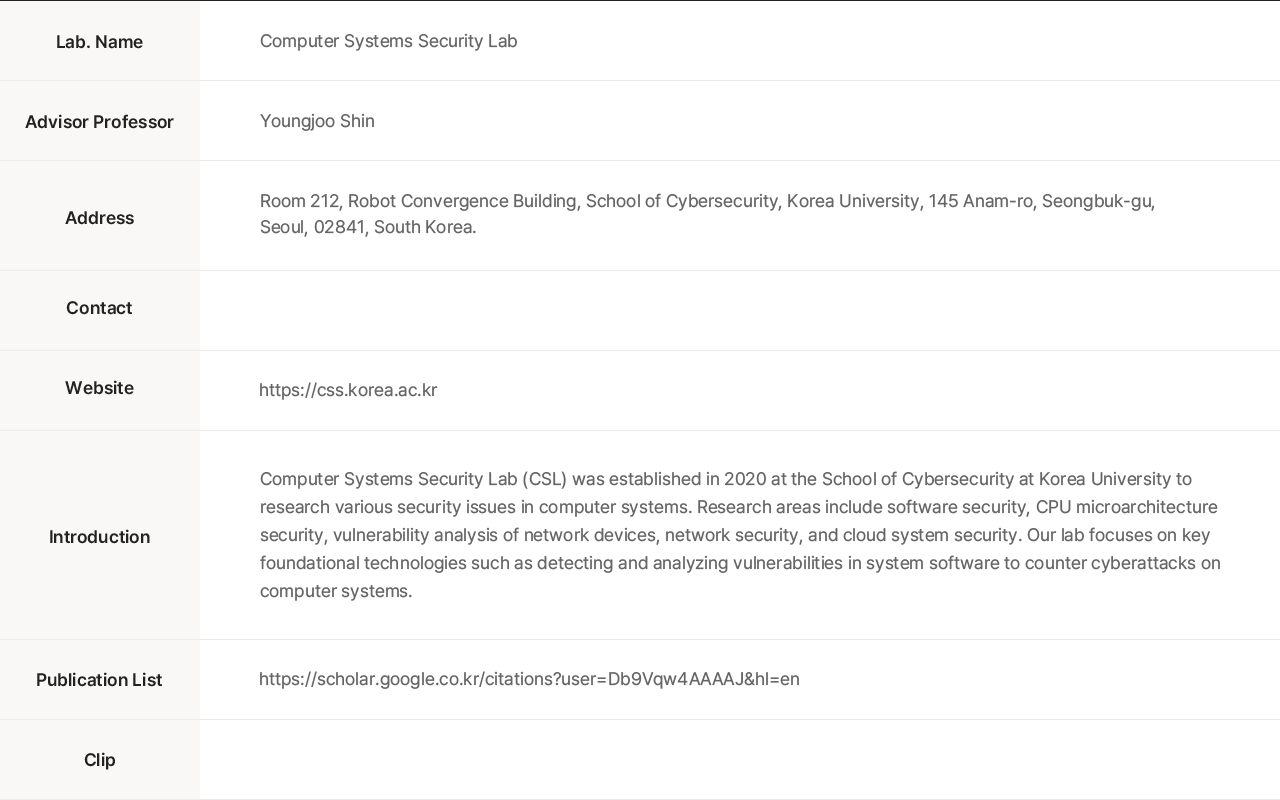Click the empty Clip value cell
Image resolution: width=1280 pixels, height=800 pixels.
pyautogui.click(x=740, y=760)
